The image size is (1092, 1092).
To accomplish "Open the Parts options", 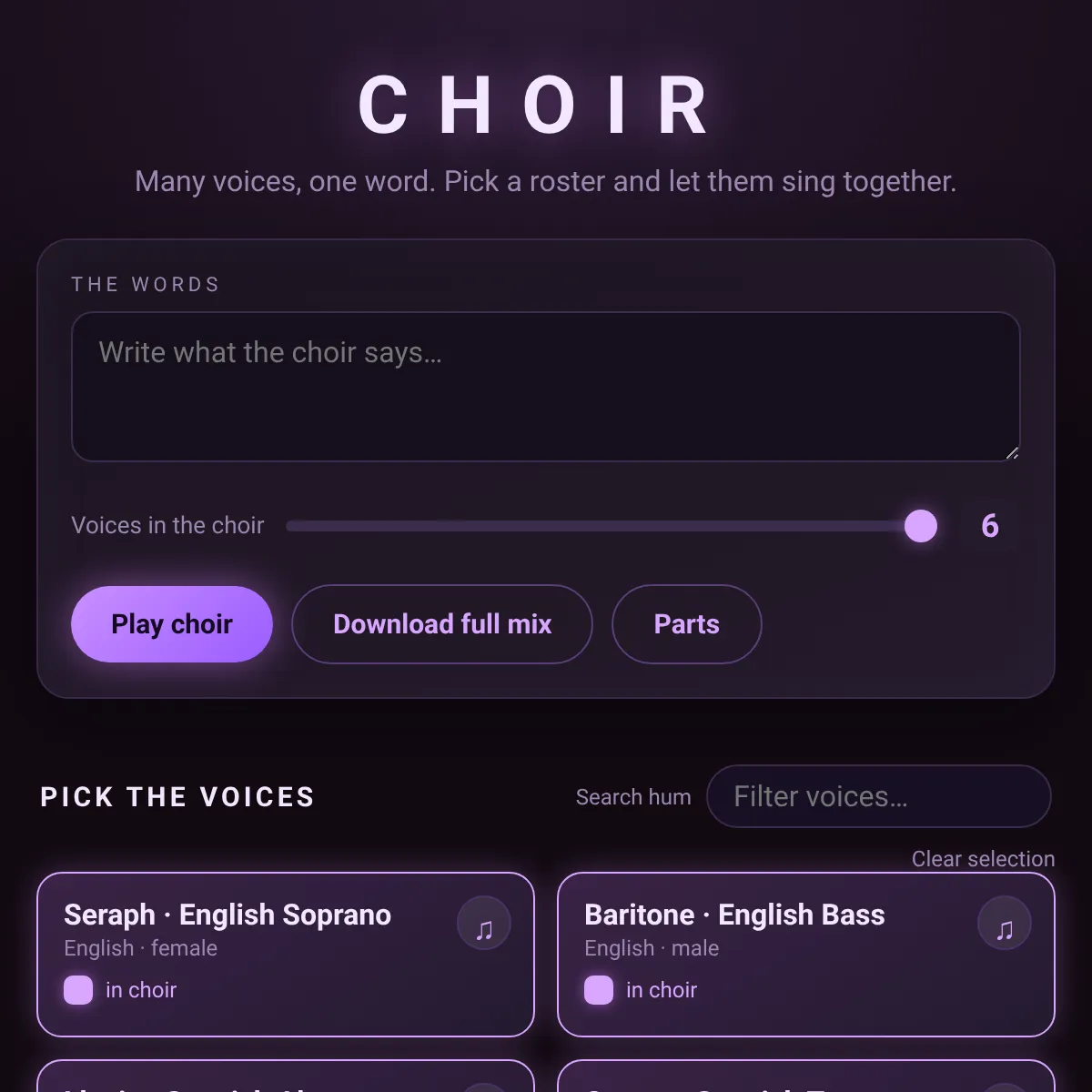I will click(x=687, y=624).
